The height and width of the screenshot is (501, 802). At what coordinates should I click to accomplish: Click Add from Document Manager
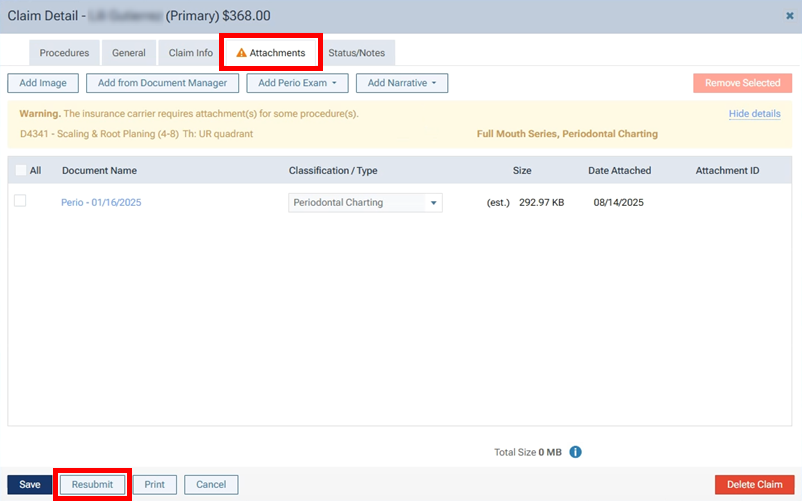pos(162,83)
